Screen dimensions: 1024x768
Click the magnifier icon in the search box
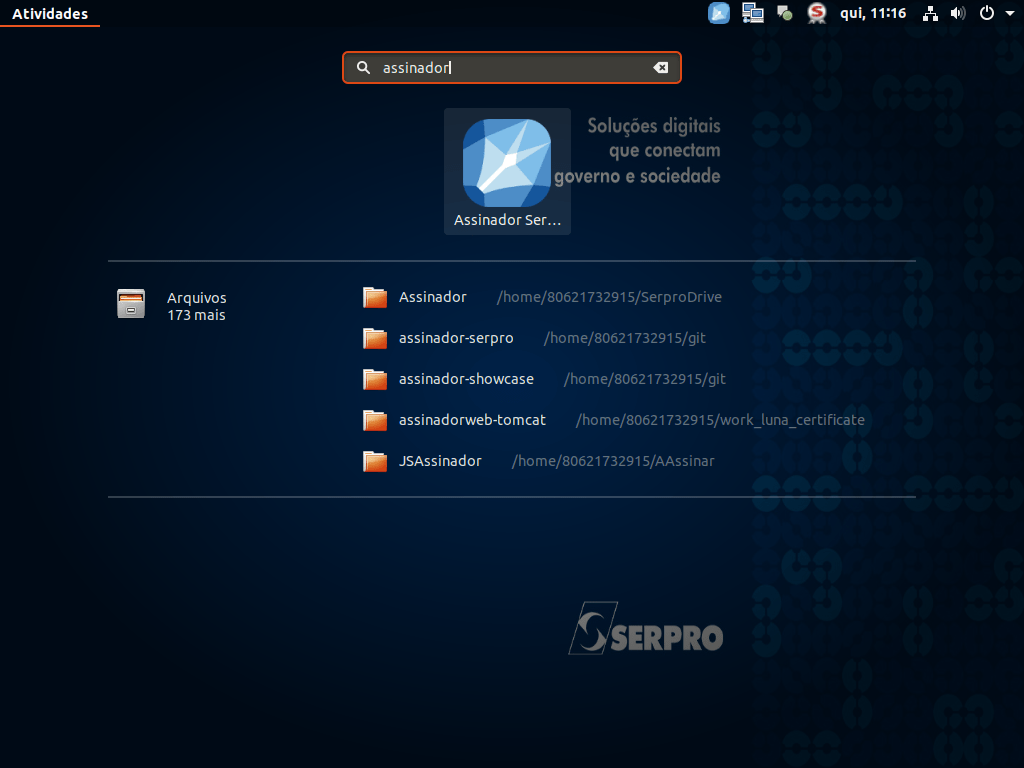(363, 67)
